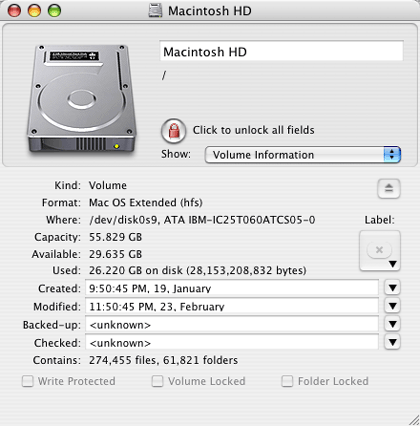The height and width of the screenshot is (426, 420).
Task: Click the Backed-up unknown field
Action: click(232, 324)
